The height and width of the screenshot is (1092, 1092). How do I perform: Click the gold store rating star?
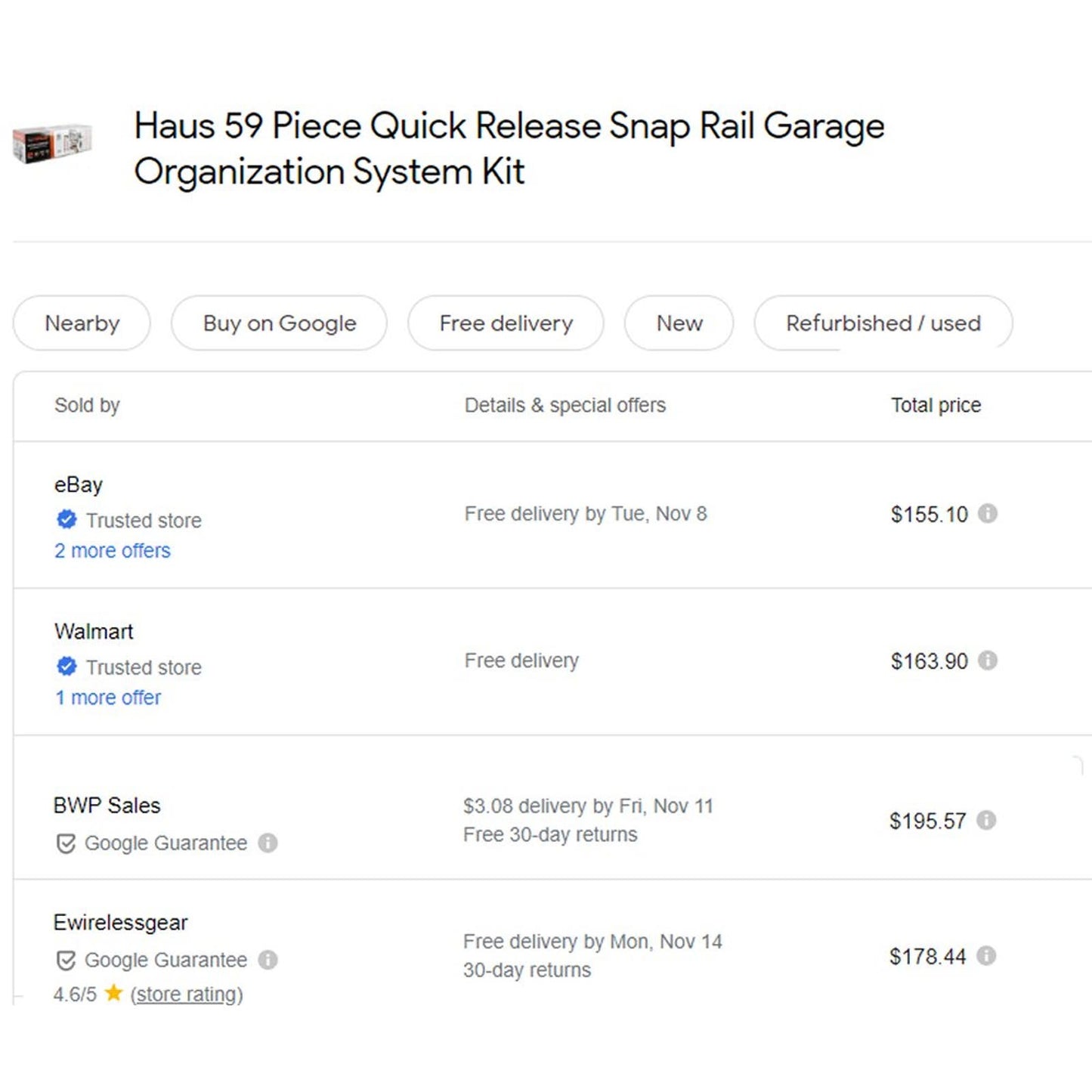pyautogui.click(x=113, y=992)
